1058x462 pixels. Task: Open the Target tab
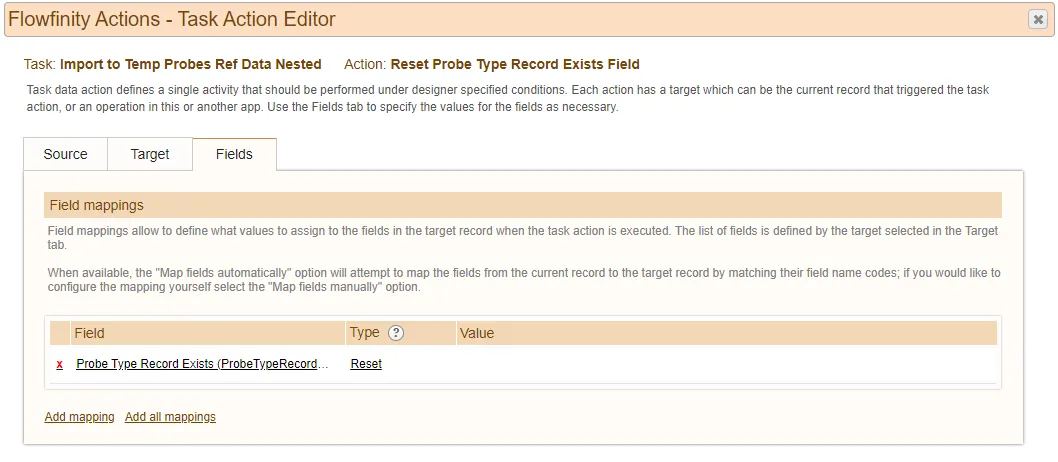pyautogui.click(x=150, y=154)
